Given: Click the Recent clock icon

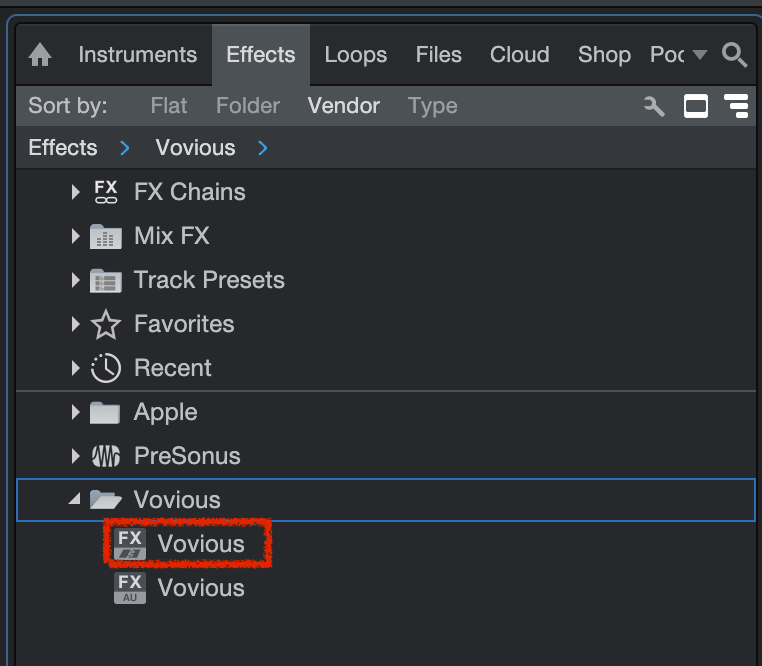Looking at the screenshot, I should click(x=105, y=368).
